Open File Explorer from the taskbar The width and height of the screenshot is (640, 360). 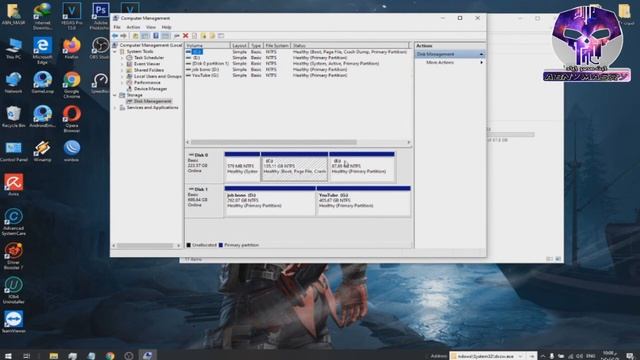pos(53,356)
